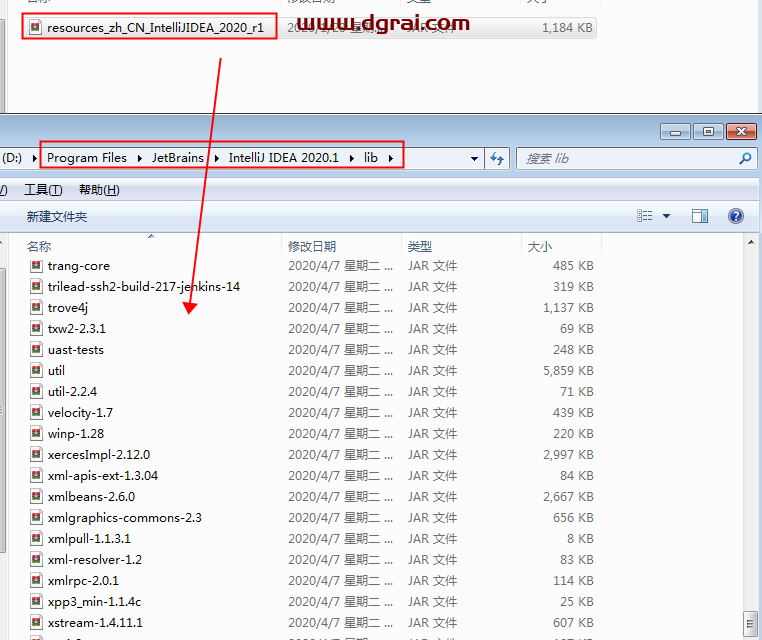Click the vertical scrollbar thumb

[x=751, y=622]
